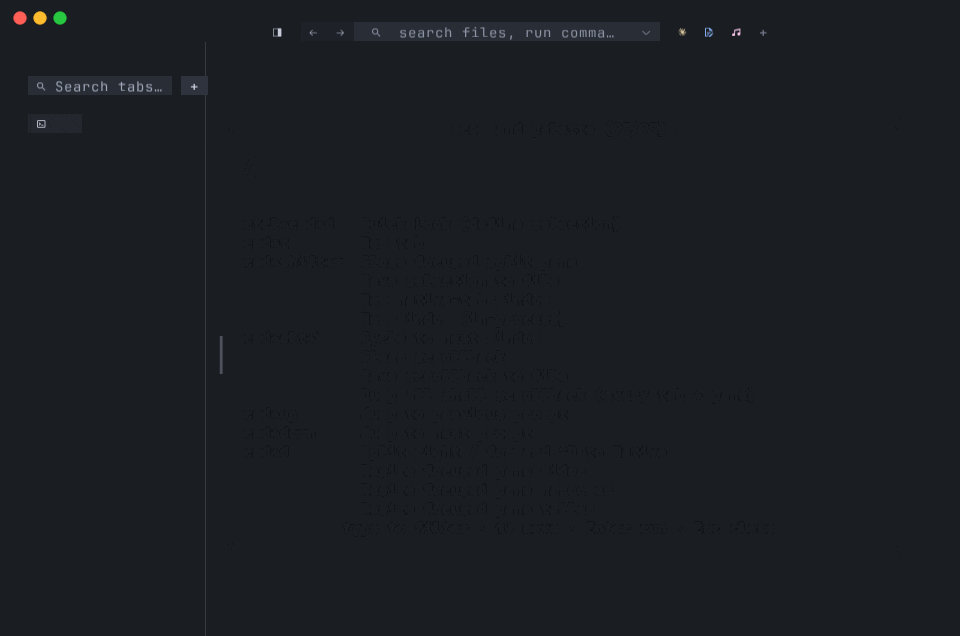Screen dimensions: 960x636
Task: Open the blue file-play icon
Action: point(709,32)
